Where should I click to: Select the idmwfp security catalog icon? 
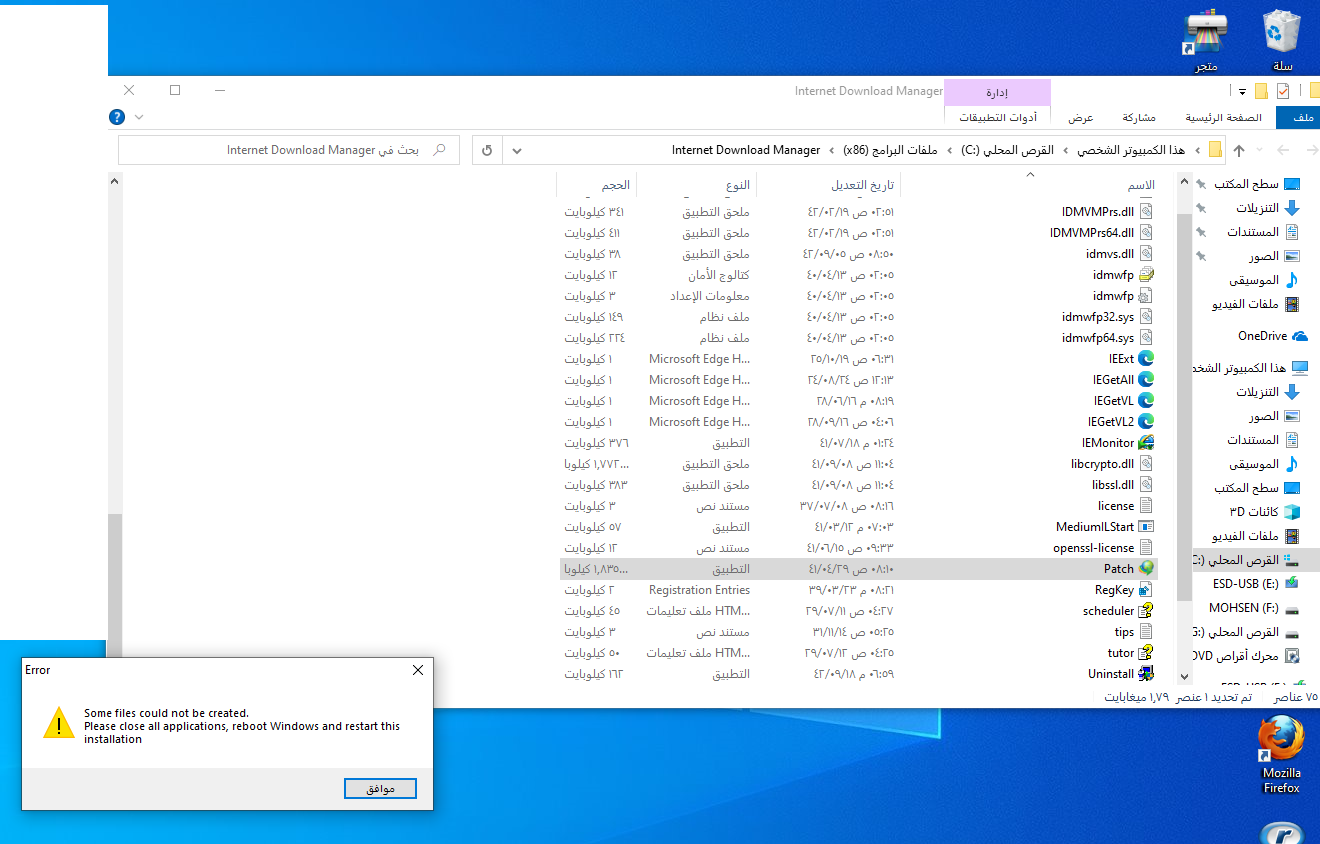click(1146, 275)
